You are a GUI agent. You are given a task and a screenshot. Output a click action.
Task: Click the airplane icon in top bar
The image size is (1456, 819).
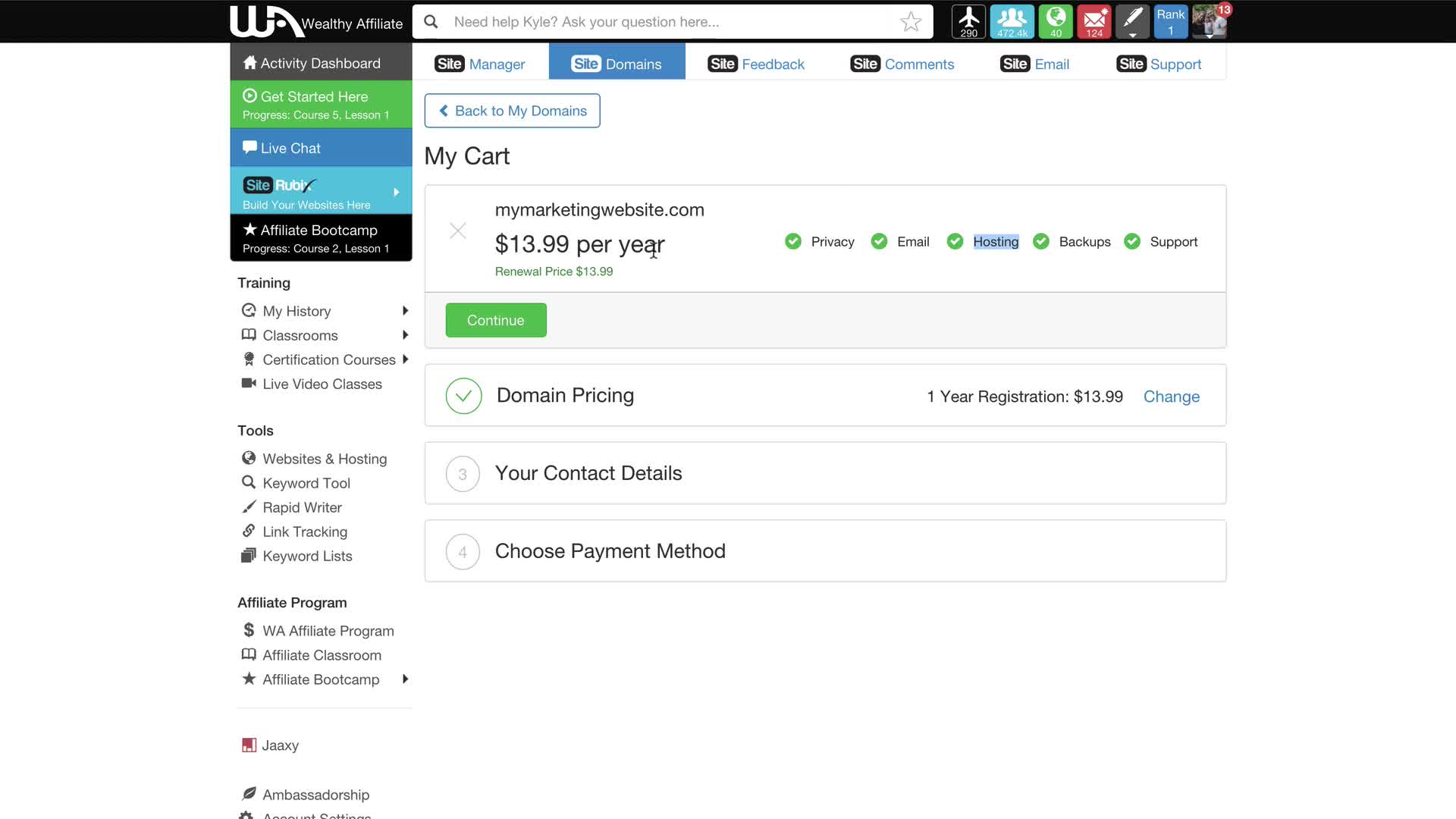click(968, 21)
